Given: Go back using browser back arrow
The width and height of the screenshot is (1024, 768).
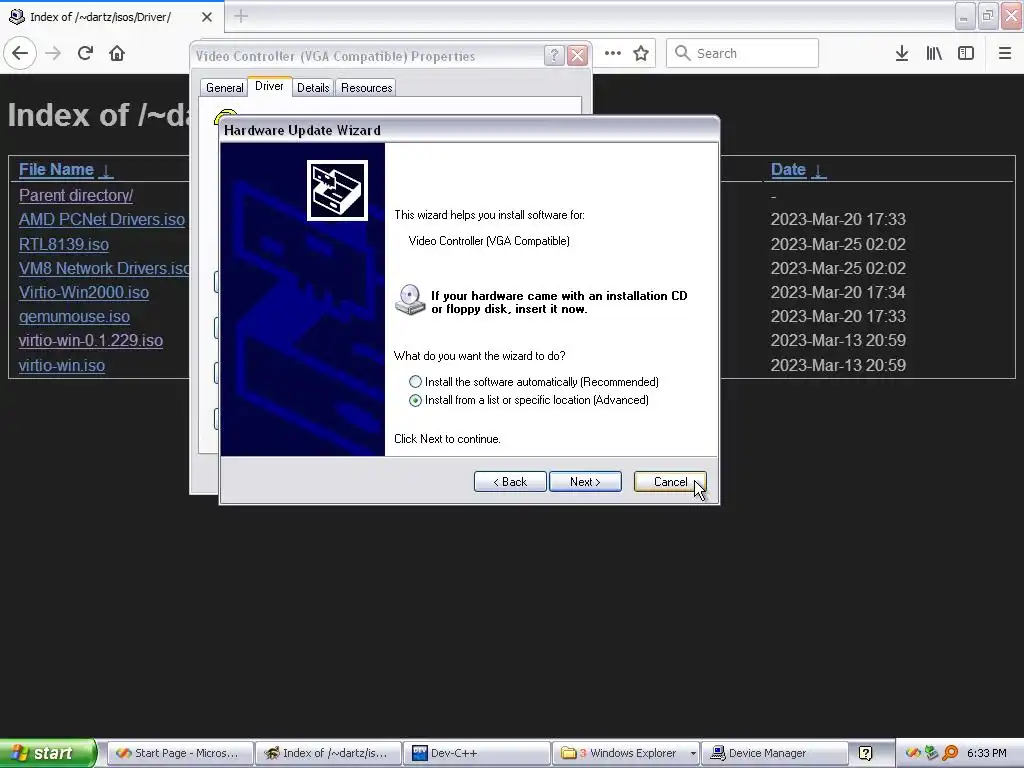Looking at the screenshot, I should click(20, 53).
